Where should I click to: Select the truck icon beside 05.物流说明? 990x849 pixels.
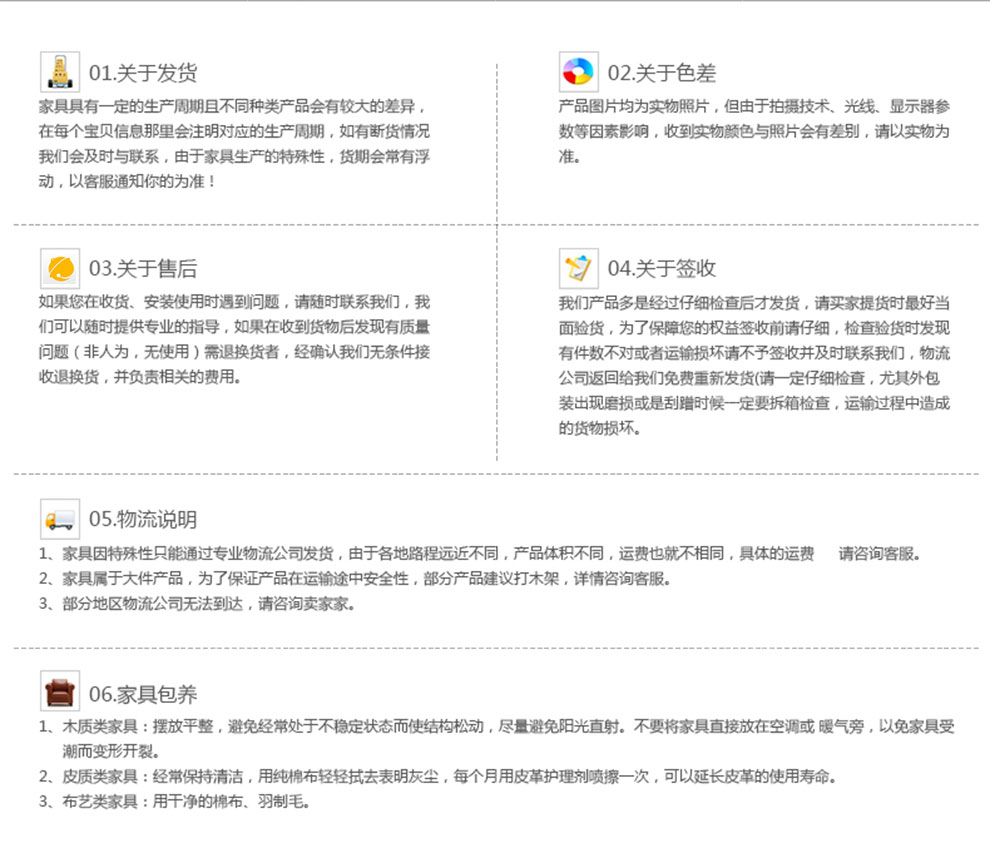[x=60, y=518]
